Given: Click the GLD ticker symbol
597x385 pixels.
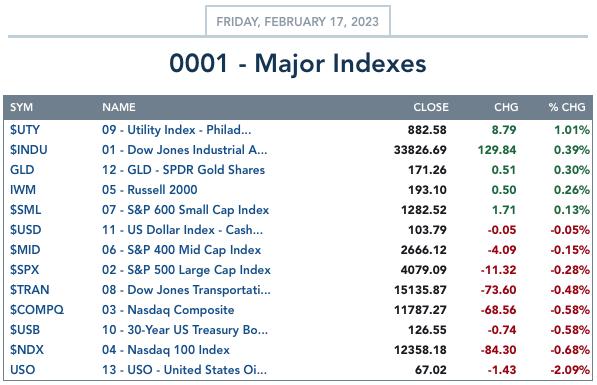Looking at the screenshot, I should click(22, 170).
